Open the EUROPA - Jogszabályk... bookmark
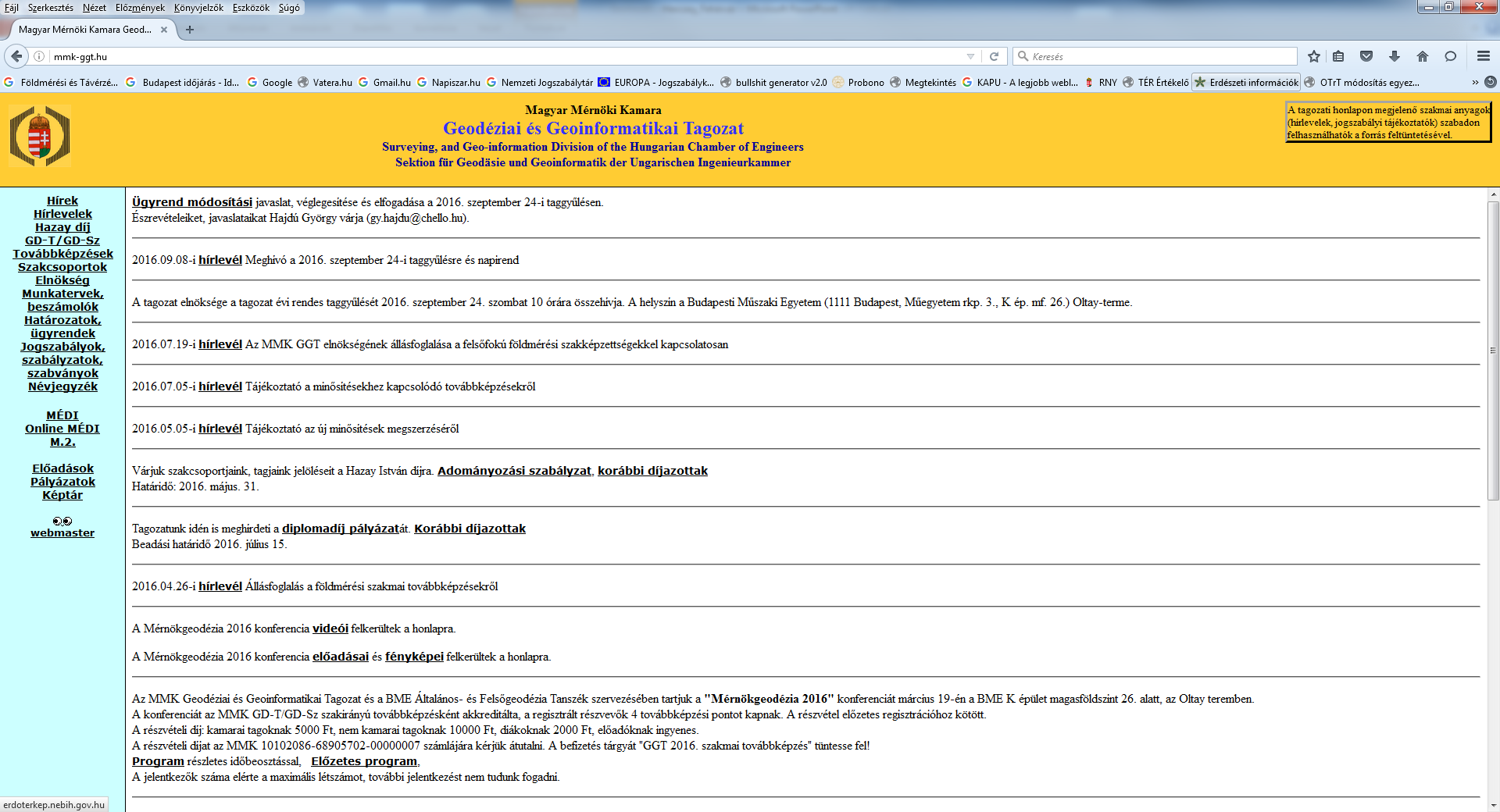 click(x=656, y=82)
